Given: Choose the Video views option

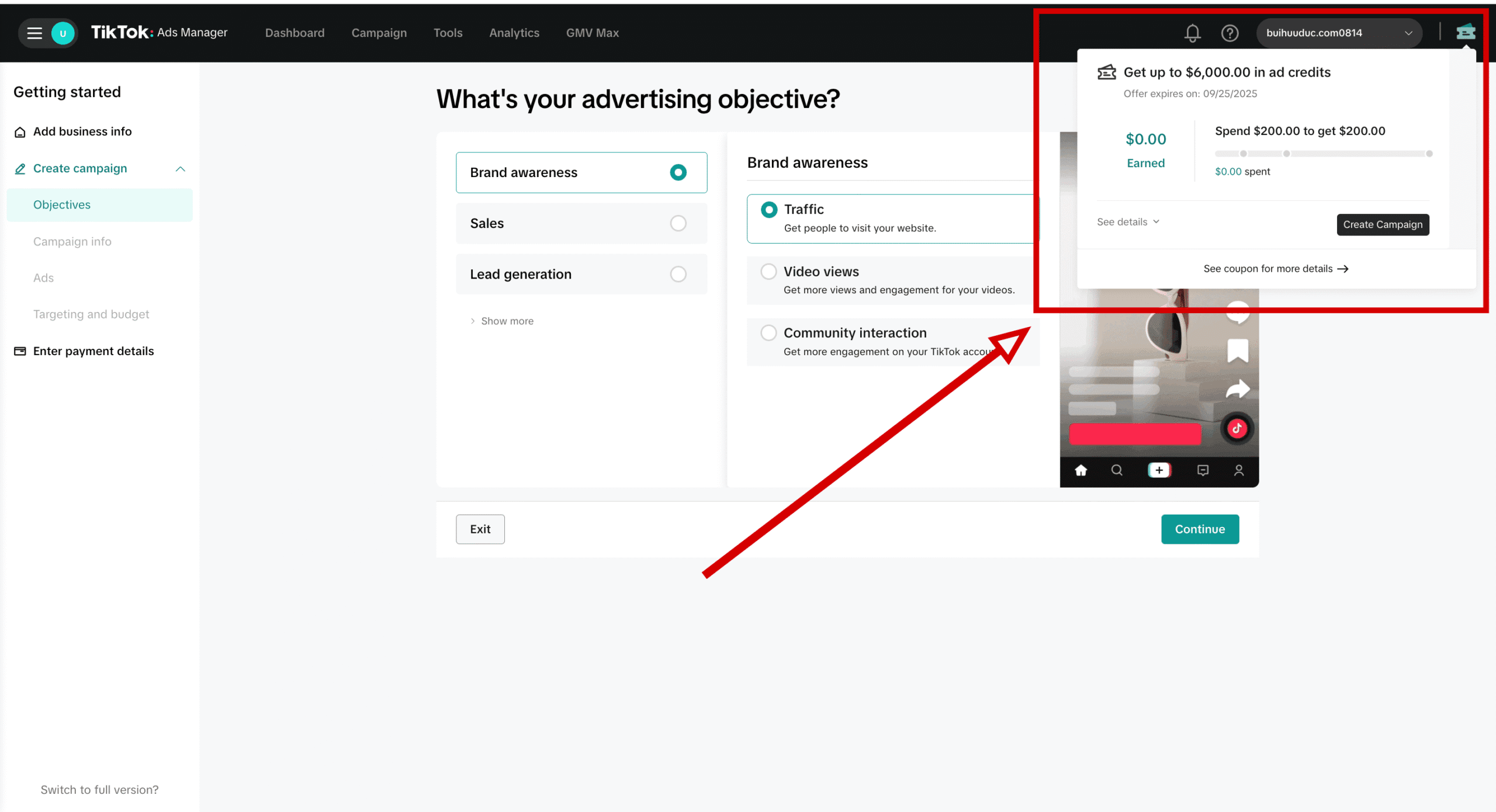Looking at the screenshot, I should point(768,272).
